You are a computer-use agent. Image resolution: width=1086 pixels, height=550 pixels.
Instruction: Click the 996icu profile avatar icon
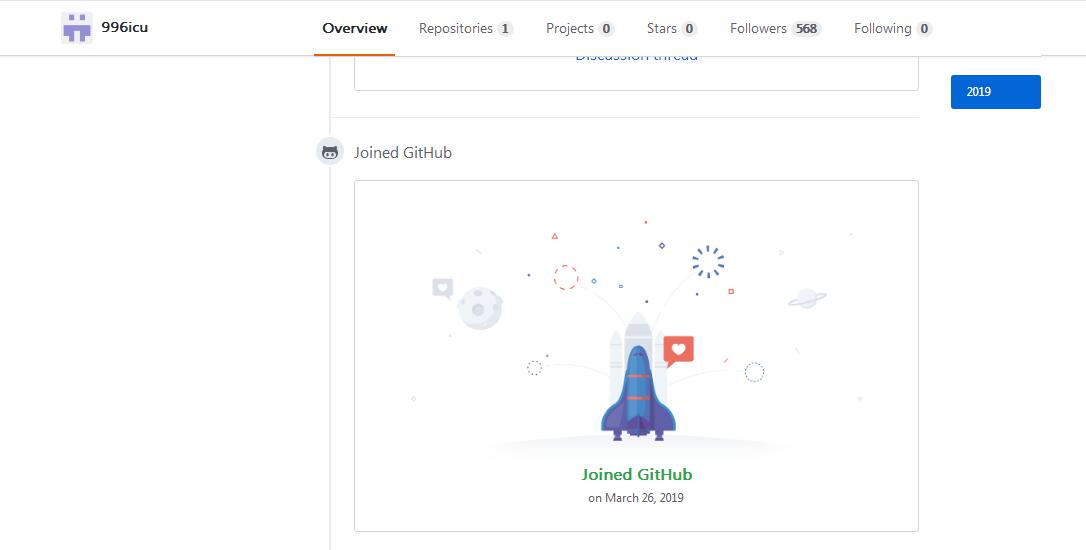click(x=77, y=28)
